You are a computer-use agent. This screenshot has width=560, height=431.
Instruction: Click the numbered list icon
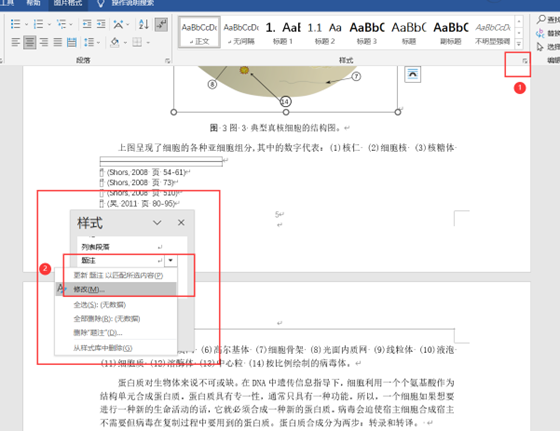(x=38, y=24)
